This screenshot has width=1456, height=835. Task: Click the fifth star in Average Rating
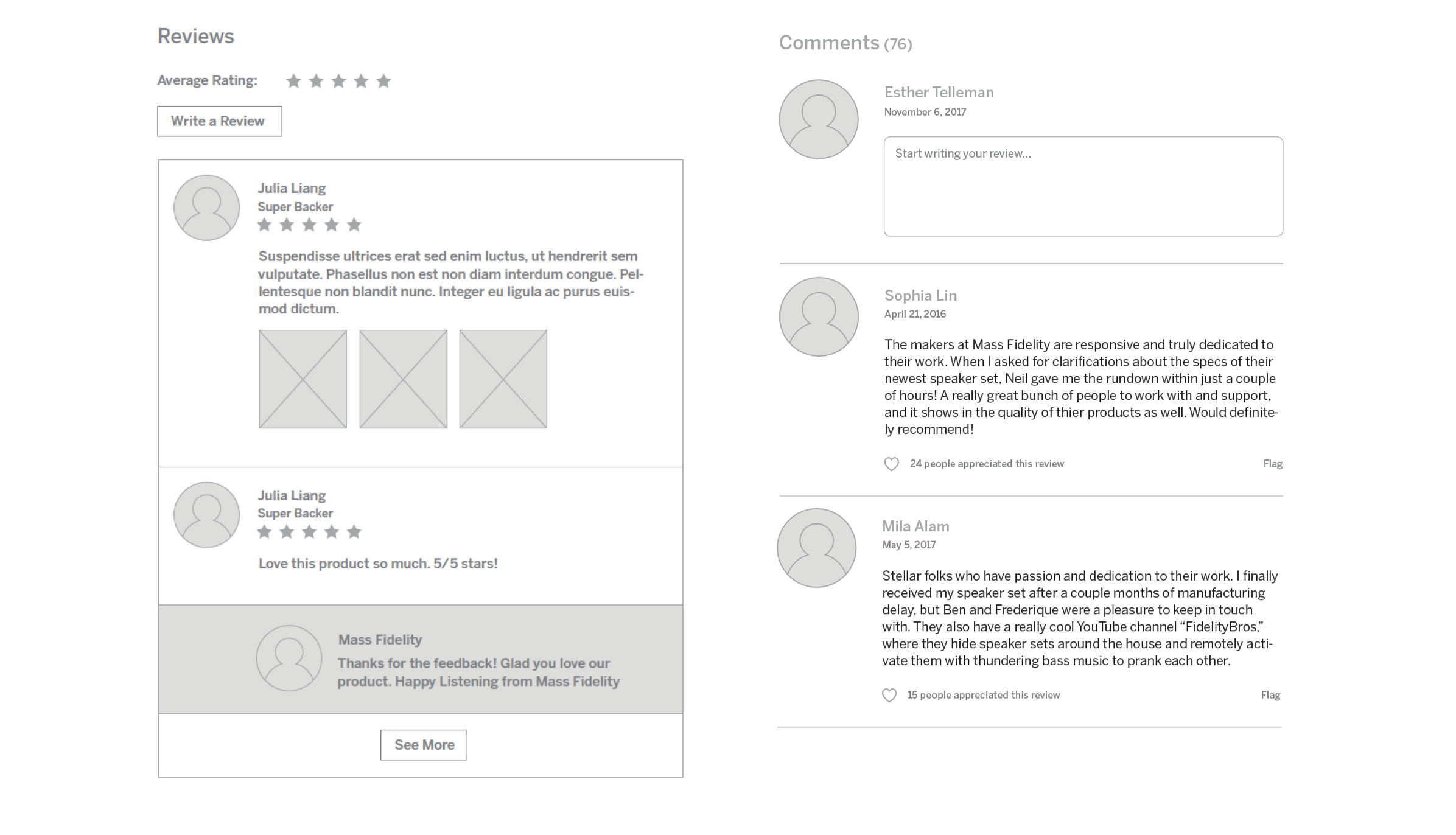click(x=383, y=81)
